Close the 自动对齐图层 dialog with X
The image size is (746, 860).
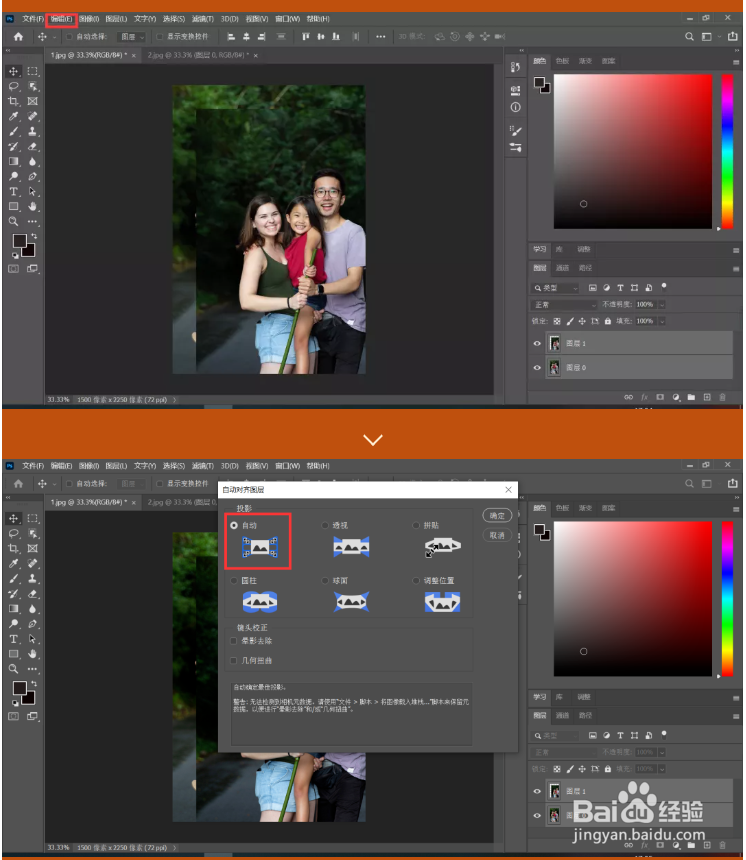point(508,490)
